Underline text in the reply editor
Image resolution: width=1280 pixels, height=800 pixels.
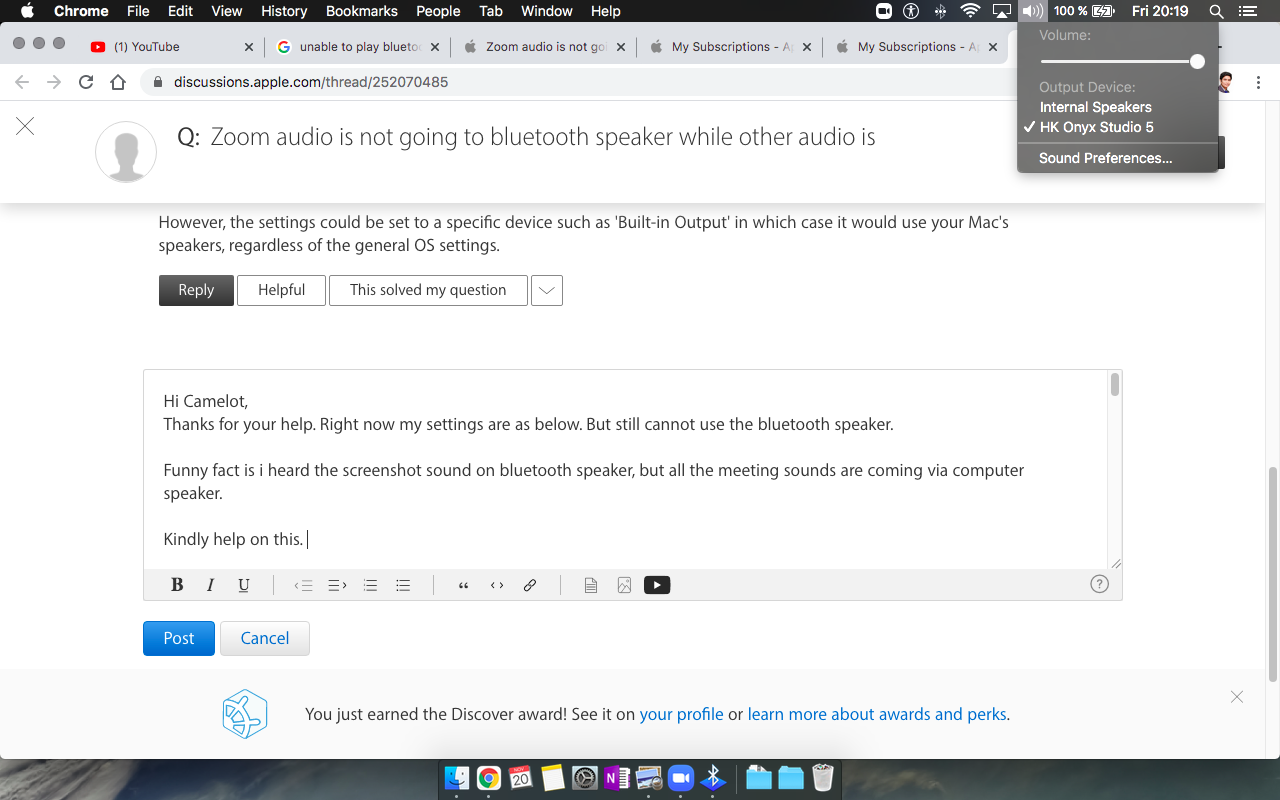click(243, 585)
